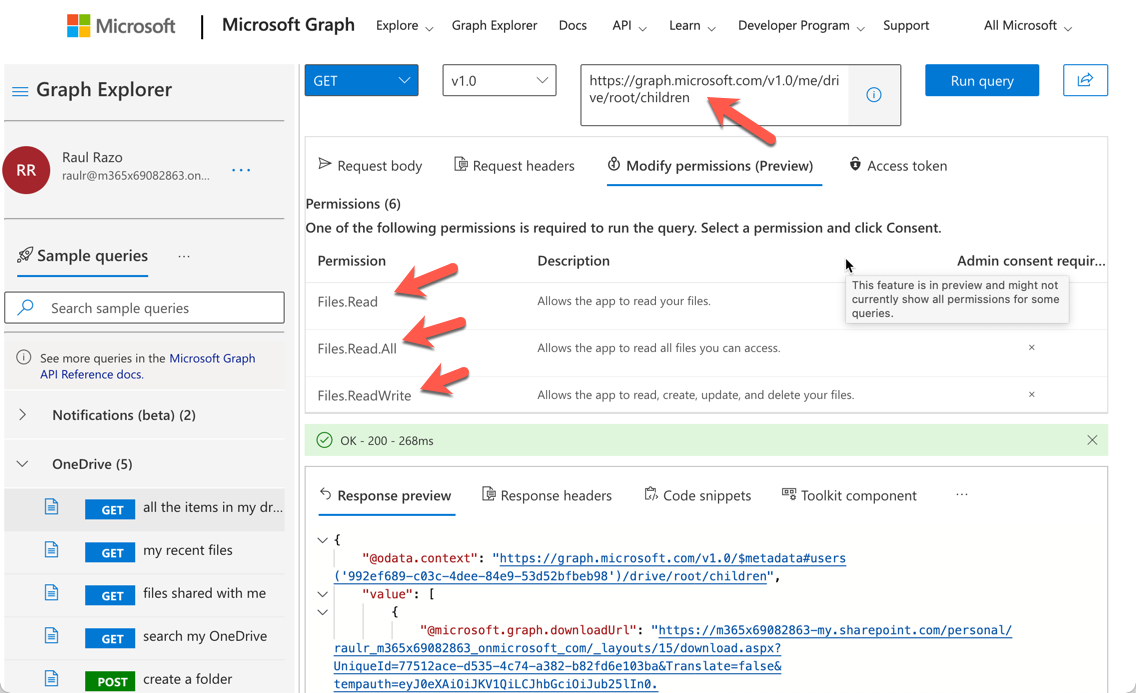Open the All Microsoft dropdown

tap(1027, 26)
